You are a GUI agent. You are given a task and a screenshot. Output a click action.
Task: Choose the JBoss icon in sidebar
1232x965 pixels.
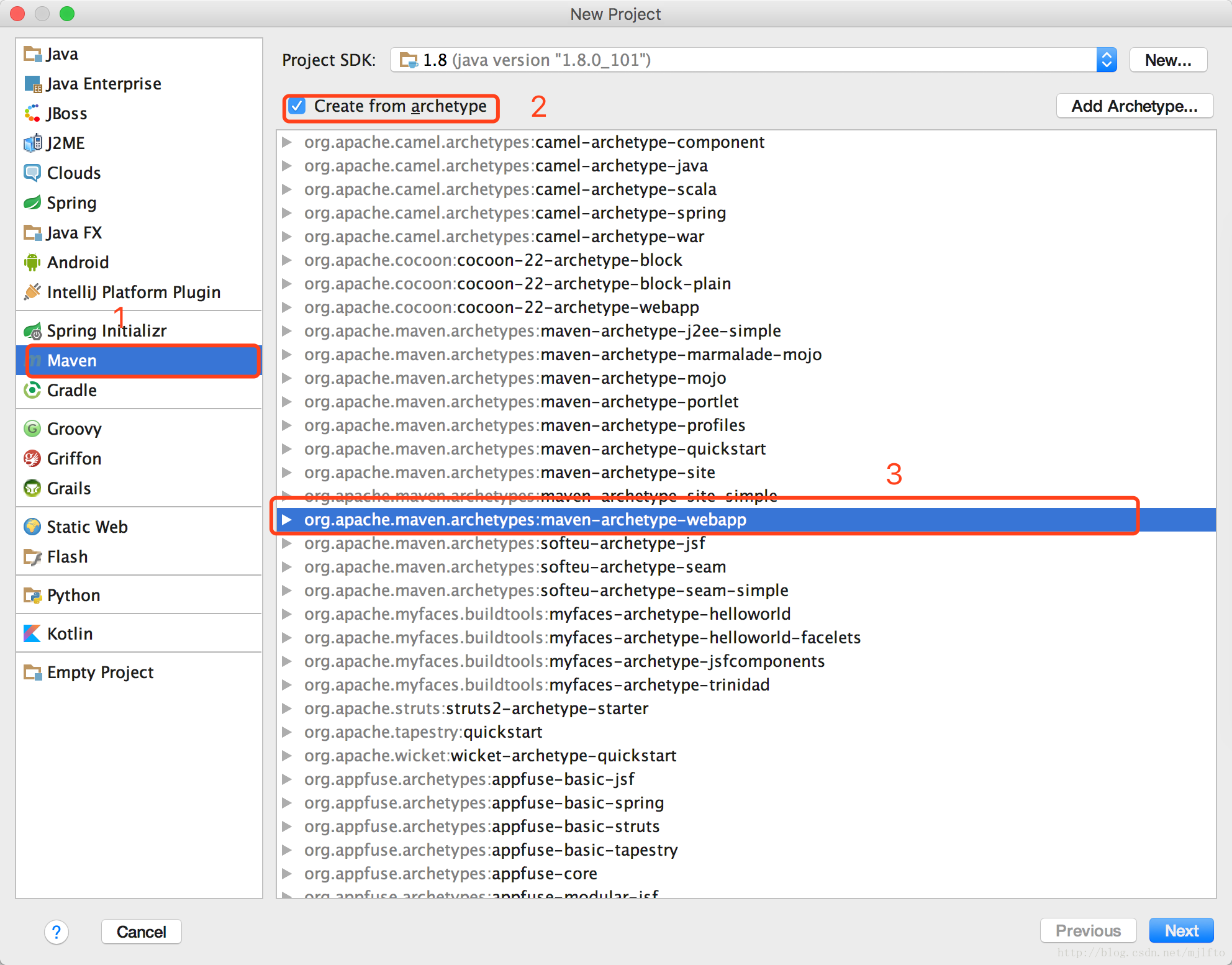(x=32, y=114)
